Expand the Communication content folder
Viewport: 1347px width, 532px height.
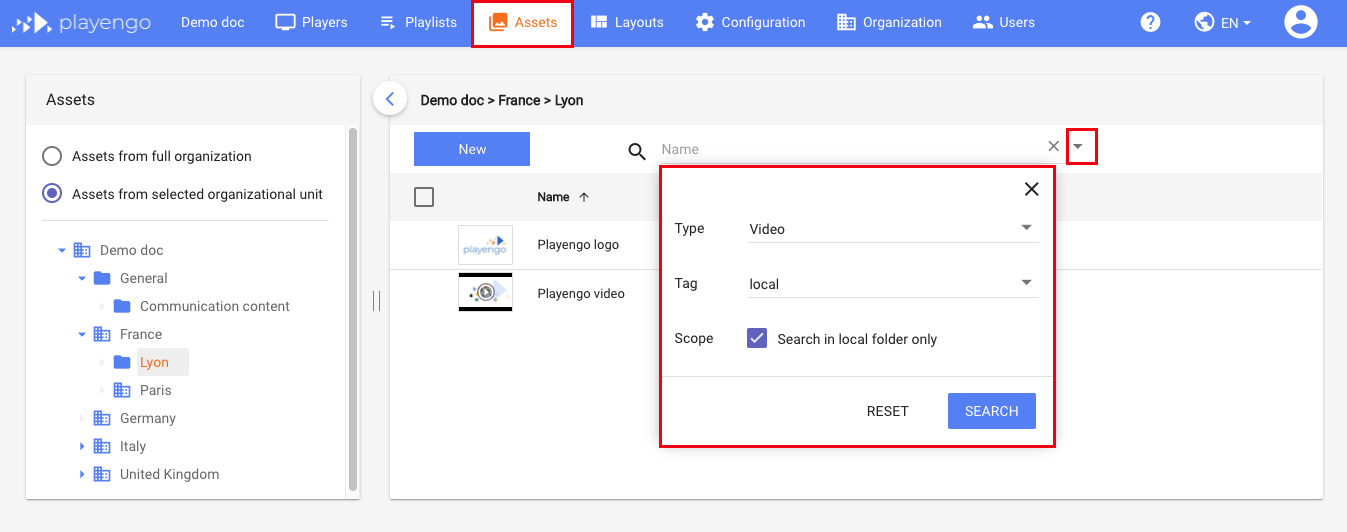coord(102,306)
